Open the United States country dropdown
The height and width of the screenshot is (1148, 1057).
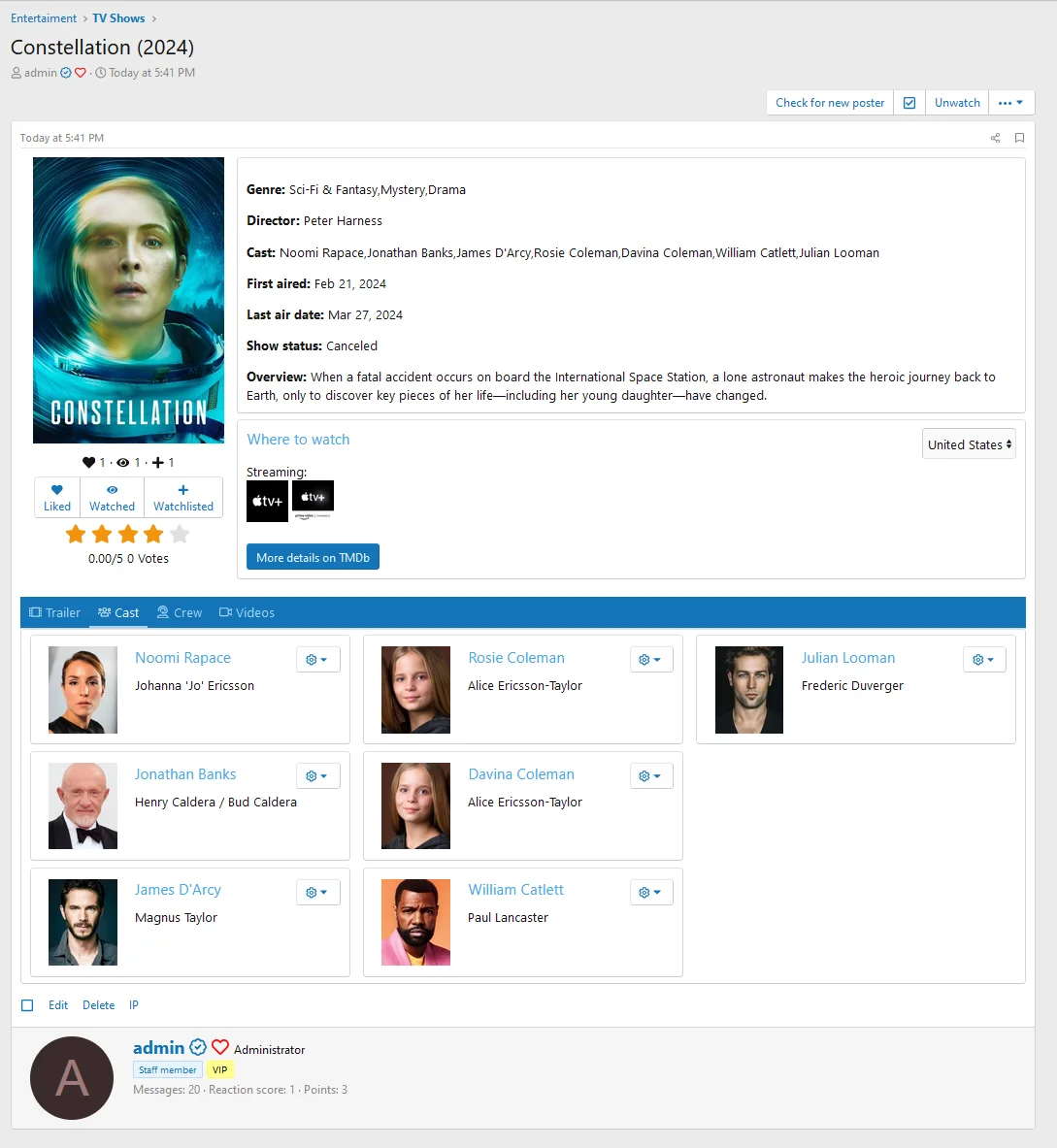[x=969, y=444]
